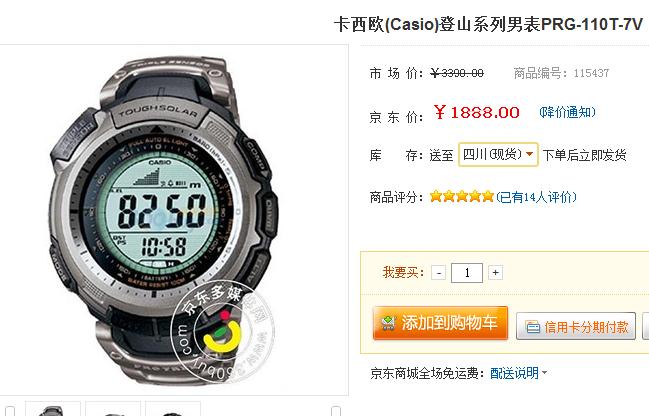Decrease quantity with the minus button
The image size is (649, 416).
pos(439,273)
